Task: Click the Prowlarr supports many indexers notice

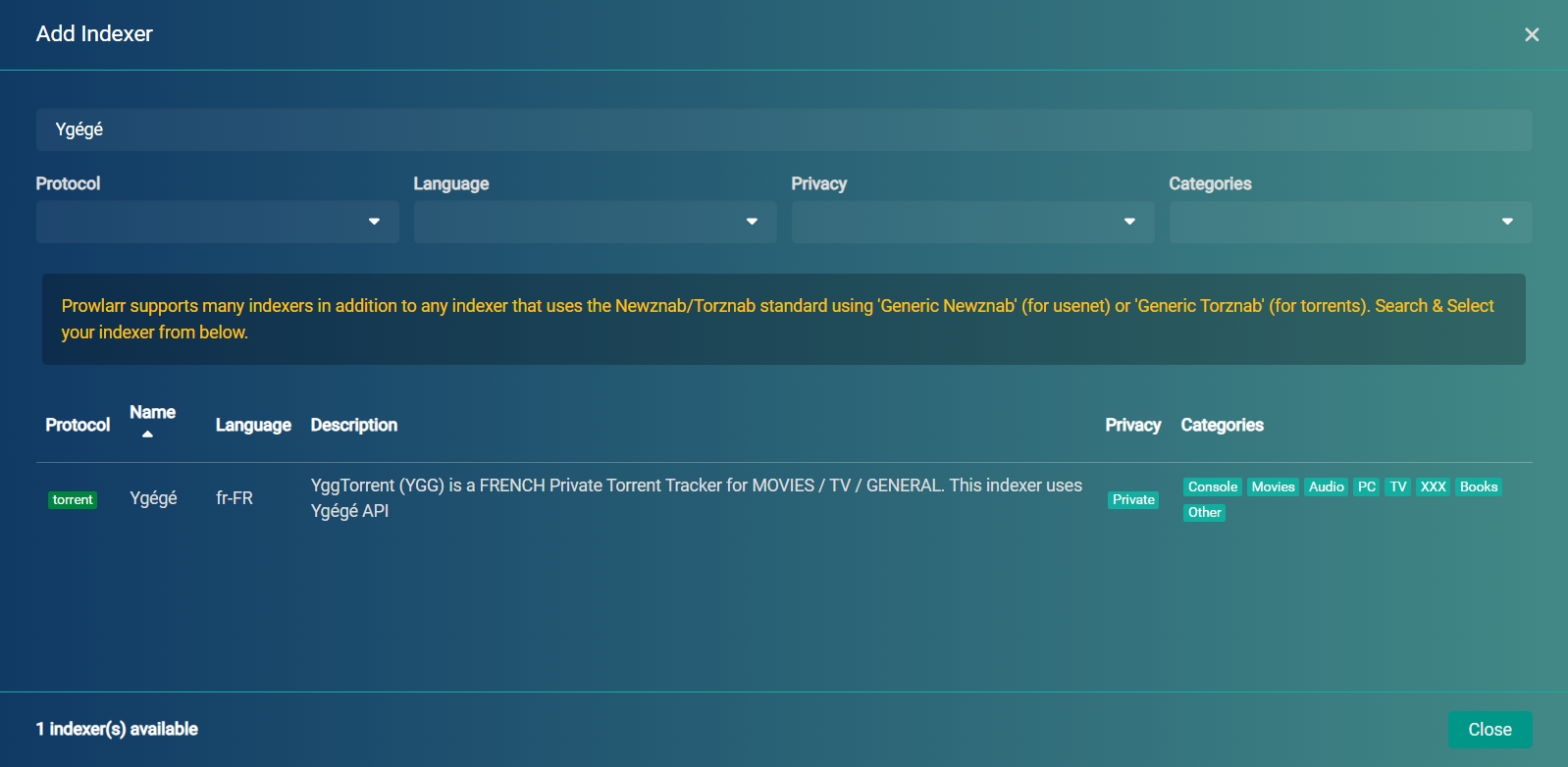Action: 784,319
